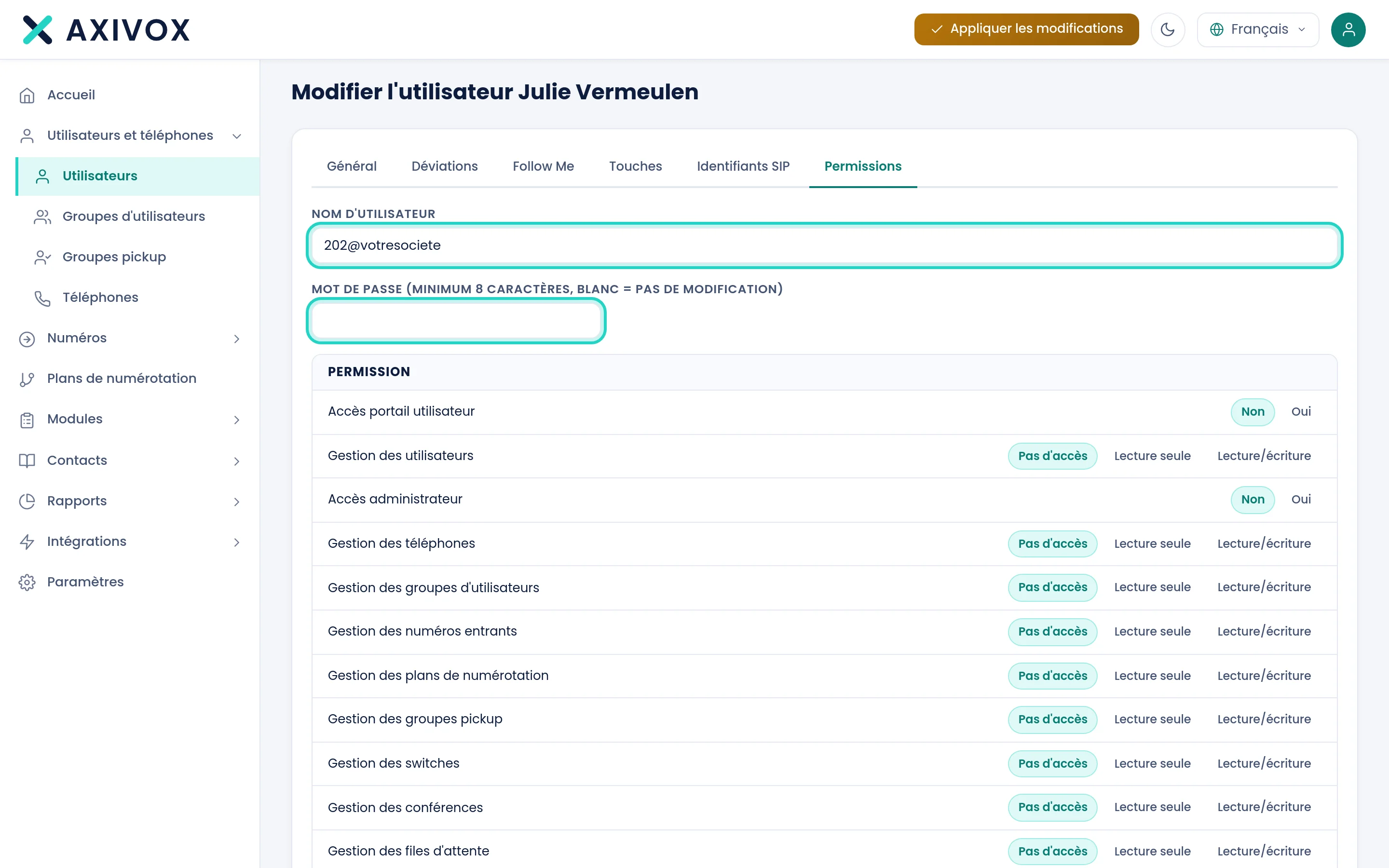Click the Plans de numérotation branch icon
Viewport: 1389px width, 868px height.
tap(27, 379)
